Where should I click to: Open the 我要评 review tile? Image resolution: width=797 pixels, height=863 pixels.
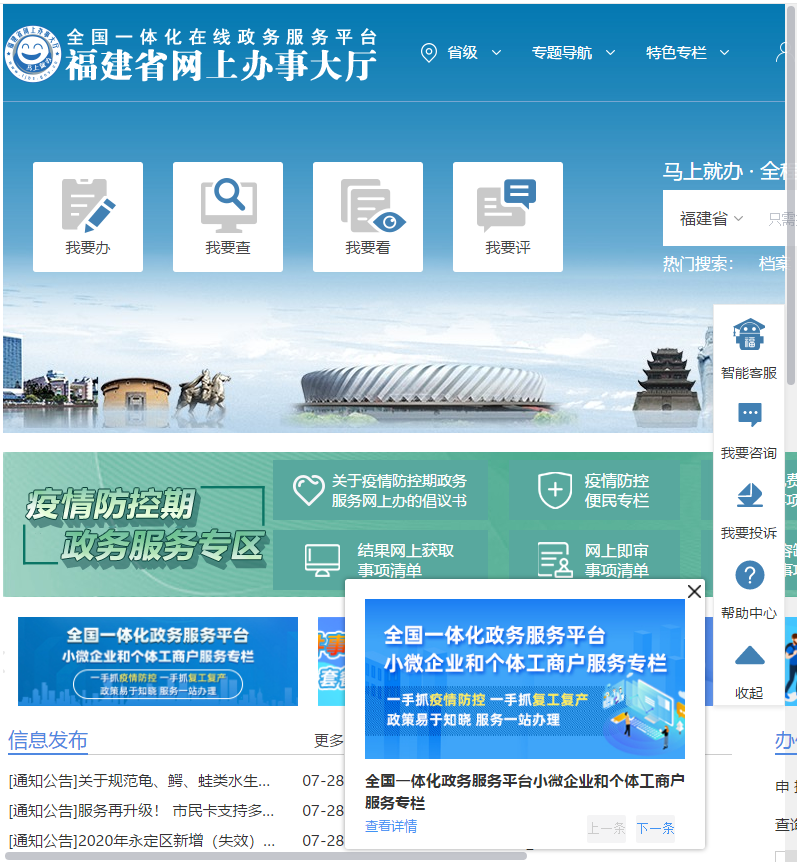coord(507,217)
